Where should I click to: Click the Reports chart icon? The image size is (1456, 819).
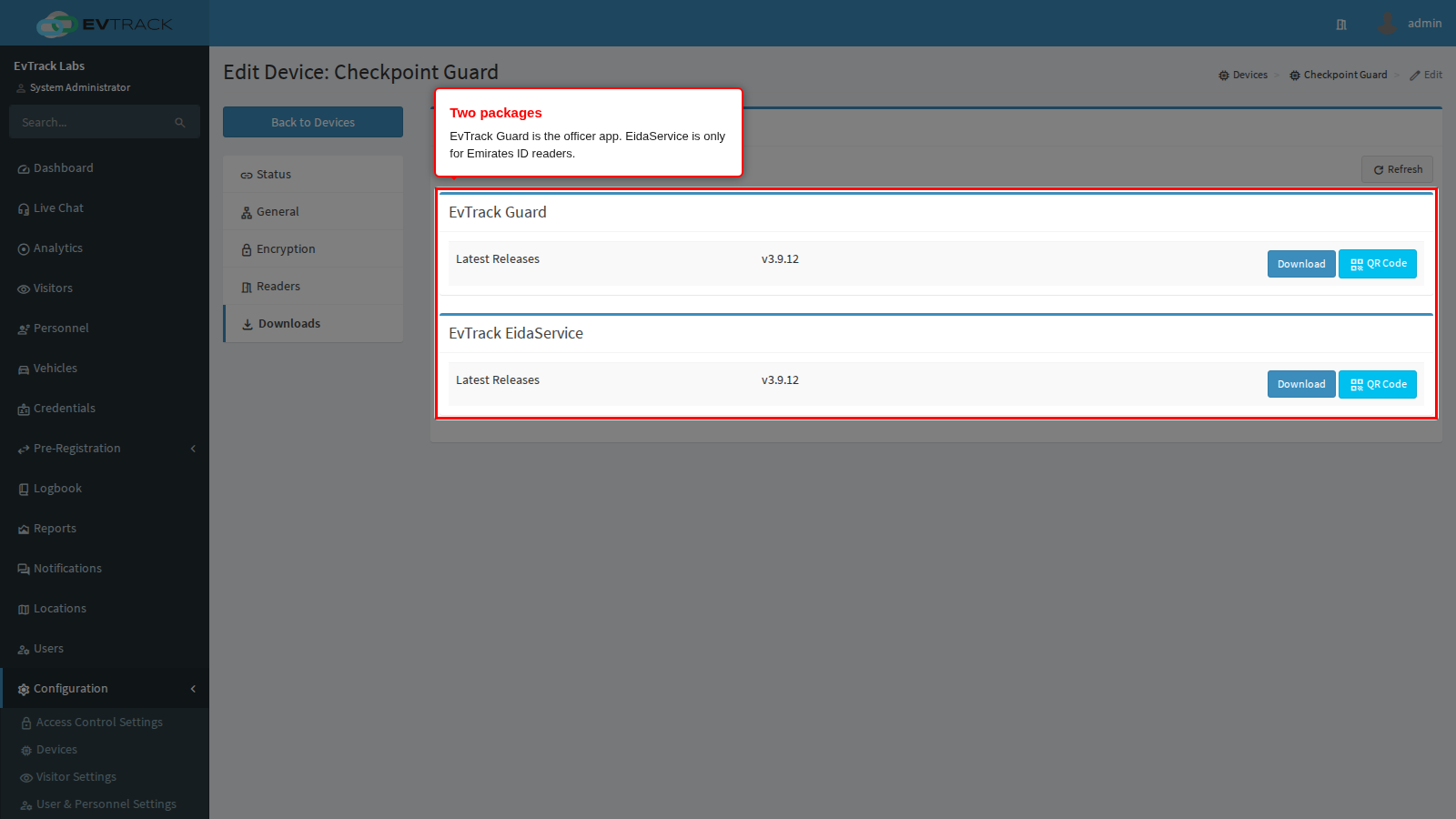(x=24, y=530)
